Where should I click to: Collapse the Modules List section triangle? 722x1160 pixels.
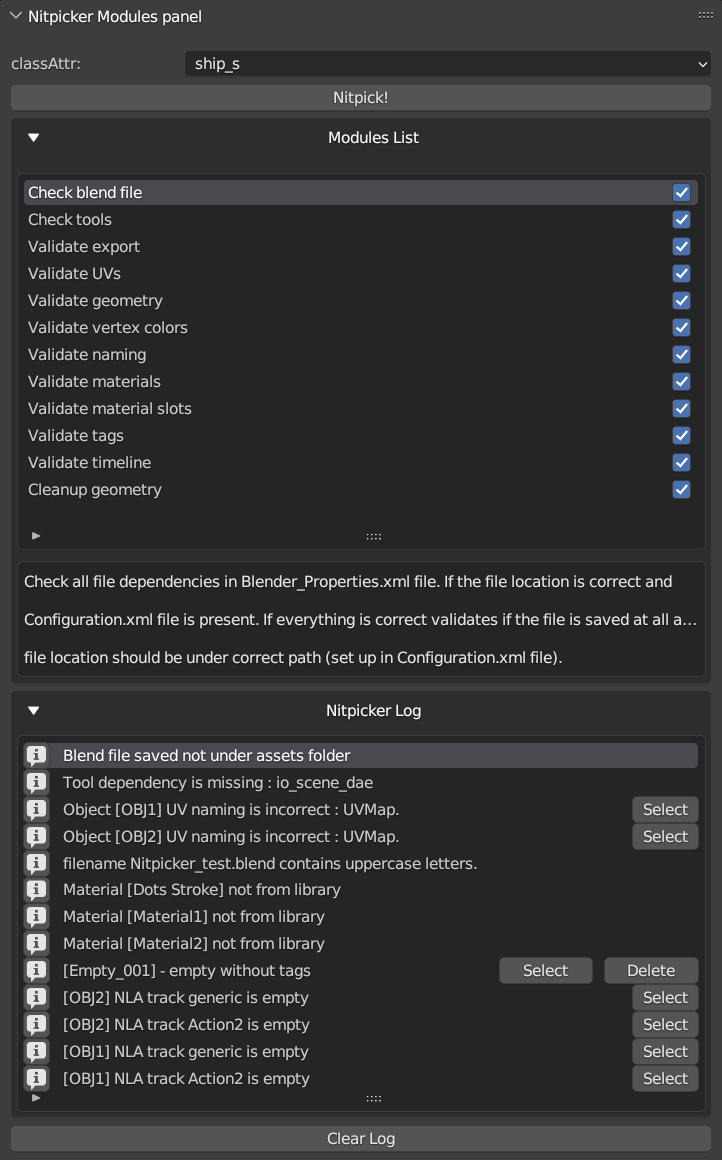pyautogui.click(x=33, y=138)
